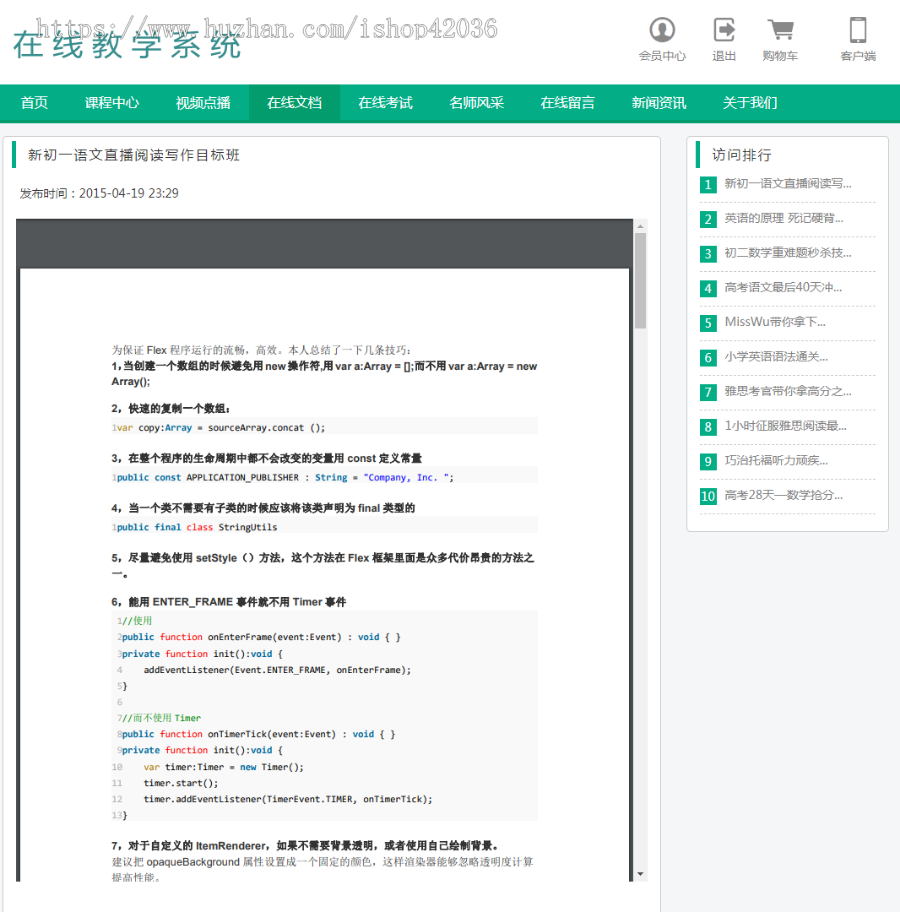Open the 课程中心 navigation tab

(112, 103)
